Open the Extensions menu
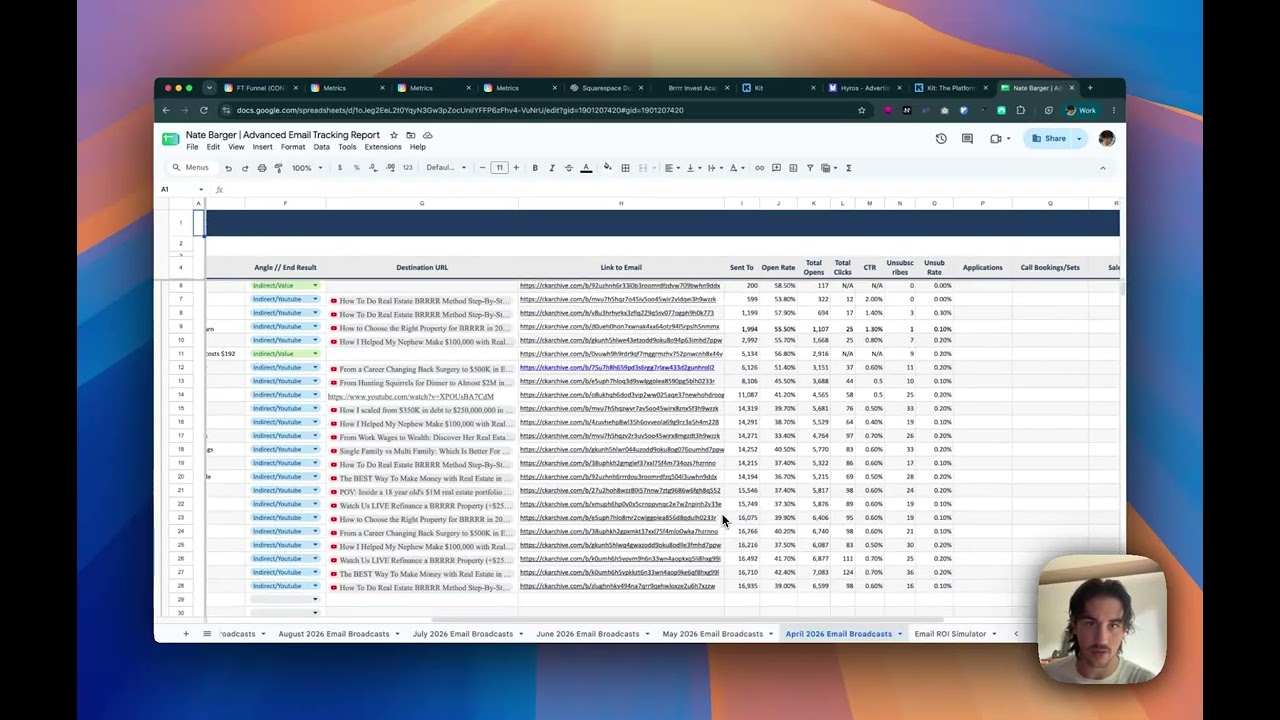The image size is (1280, 720). click(383, 147)
